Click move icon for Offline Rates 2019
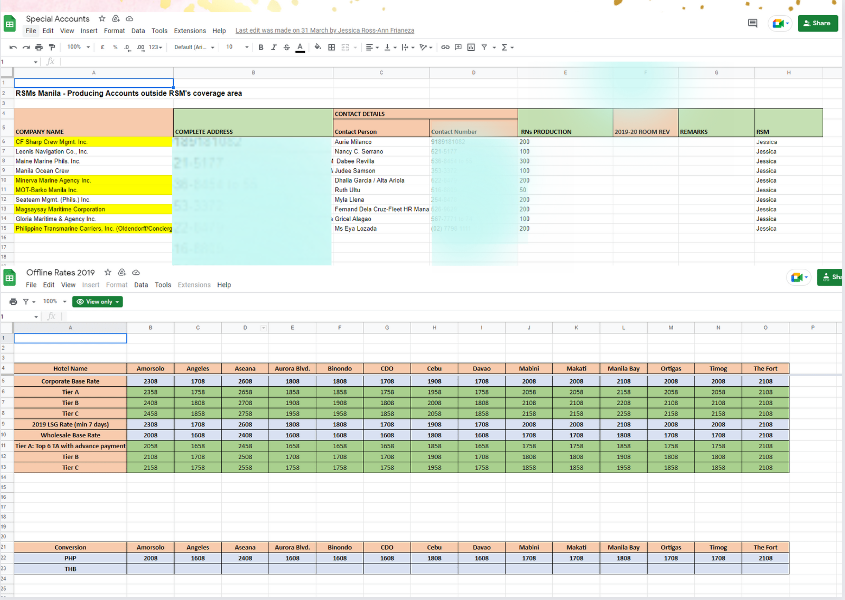845x600 pixels. click(x=122, y=272)
